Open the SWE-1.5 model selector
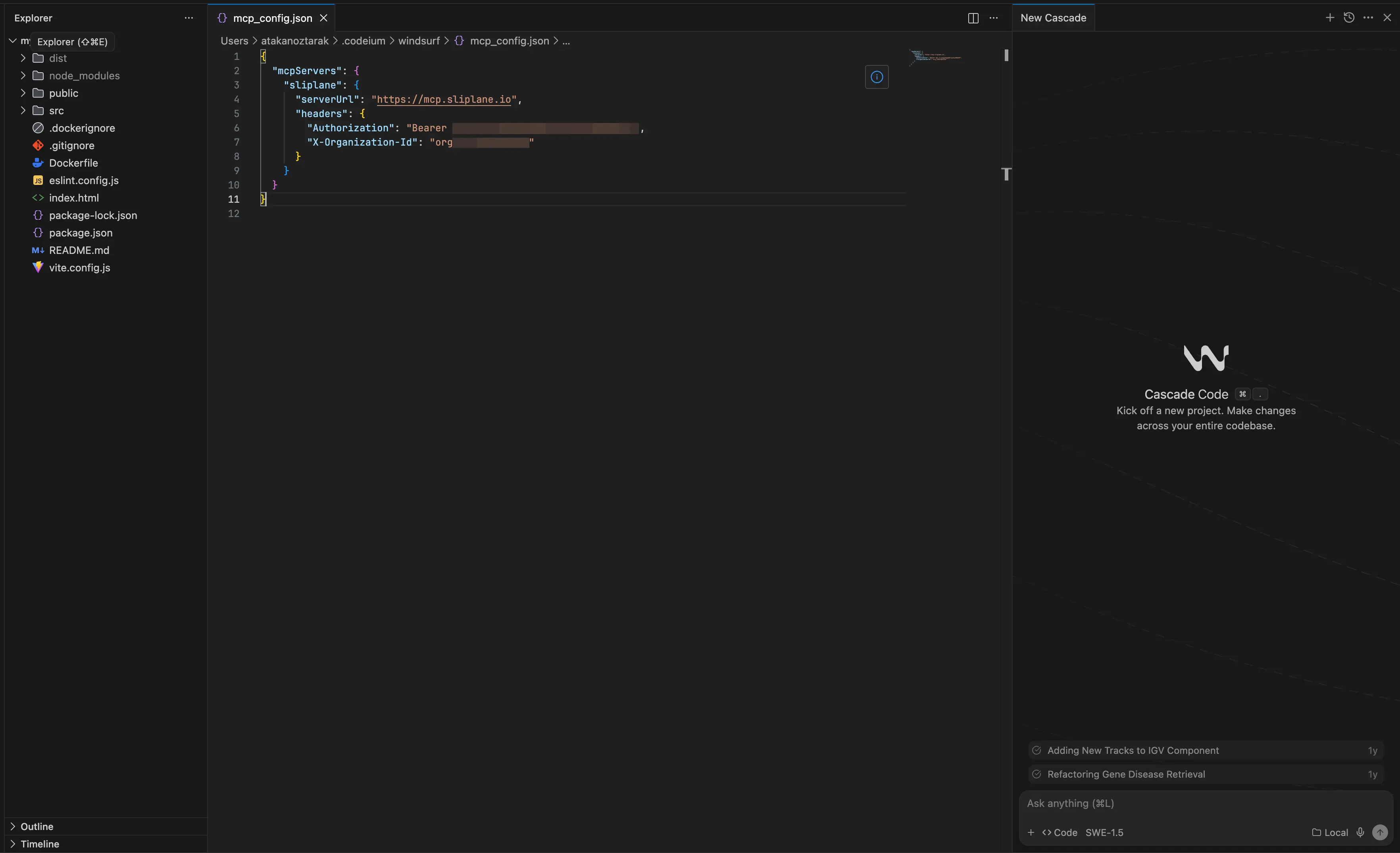This screenshot has width=1400, height=853. (1104, 832)
